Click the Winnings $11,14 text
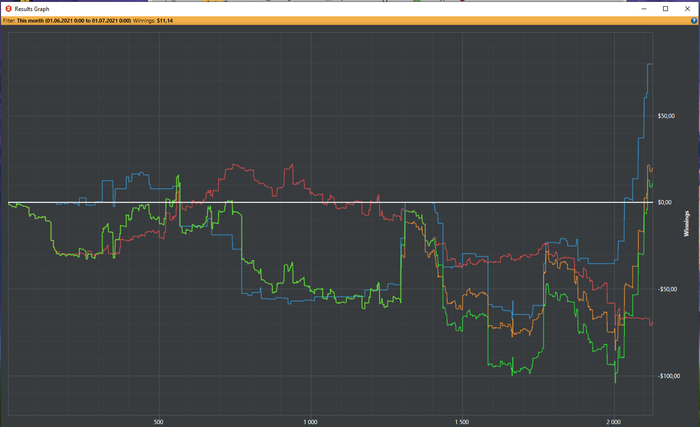700x427 pixels. click(153, 21)
